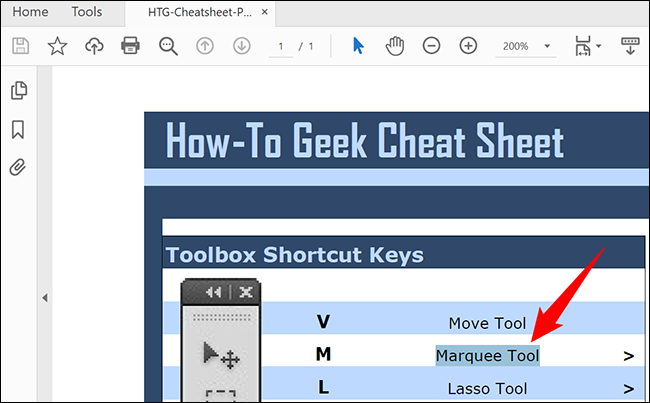Switch to the Hand pan tool
This screenshot has width=650, height=403.
395,46
